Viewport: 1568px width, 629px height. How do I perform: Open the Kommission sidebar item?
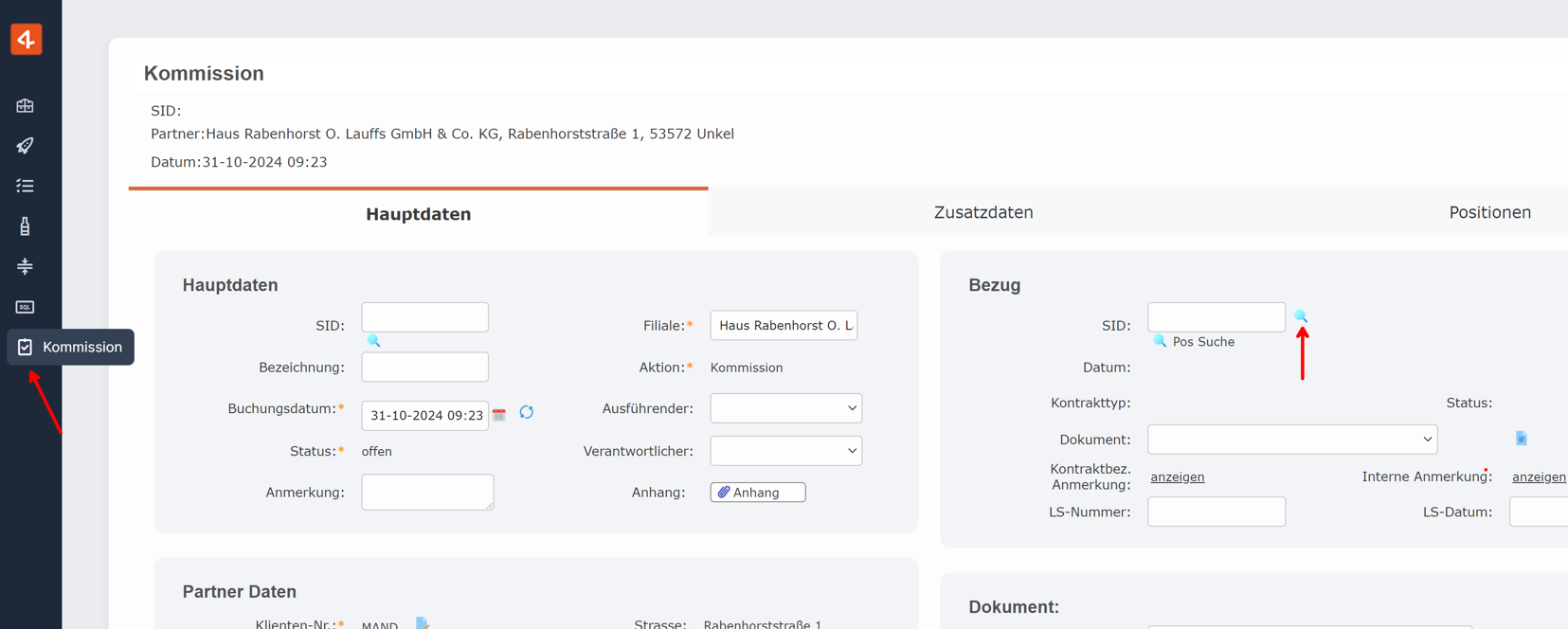(x=71, y=347)
